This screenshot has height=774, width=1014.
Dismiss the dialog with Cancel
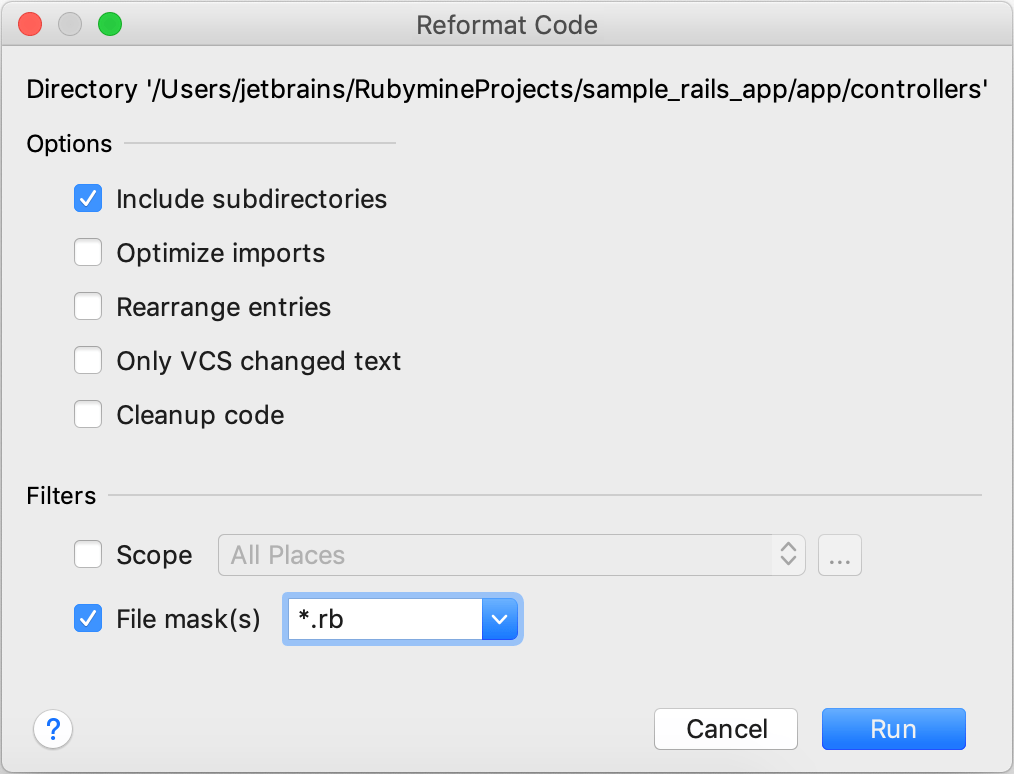pos(725,729)
